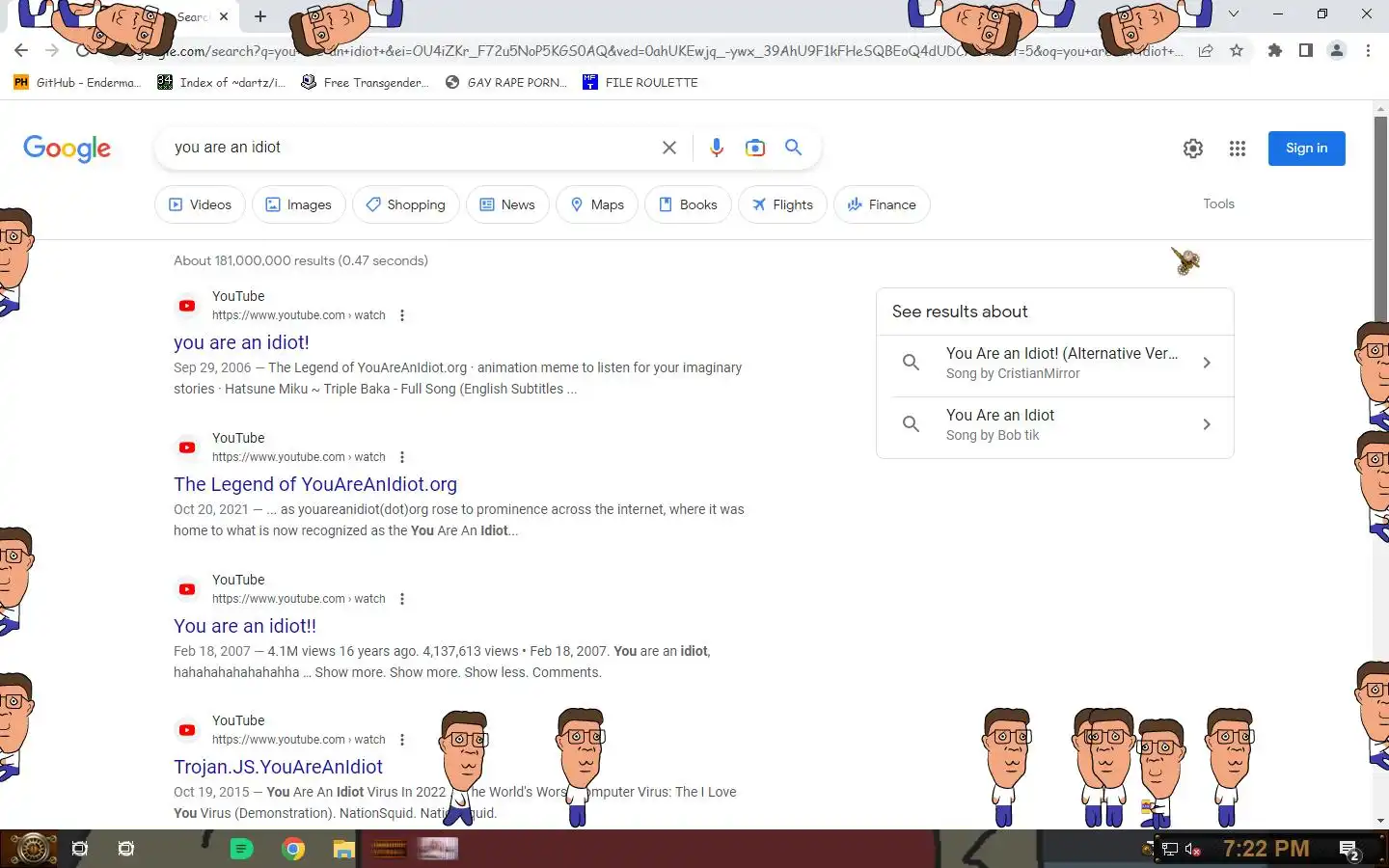Click the Sign in button
The width and height of the screenshot is (1389, 868).
[x=1306, y=149]
